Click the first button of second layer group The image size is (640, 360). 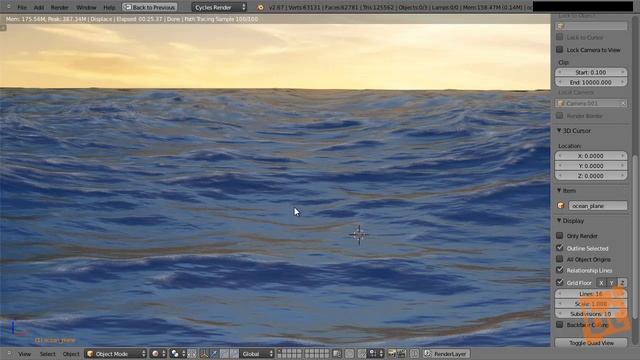[x=308, y=351]
